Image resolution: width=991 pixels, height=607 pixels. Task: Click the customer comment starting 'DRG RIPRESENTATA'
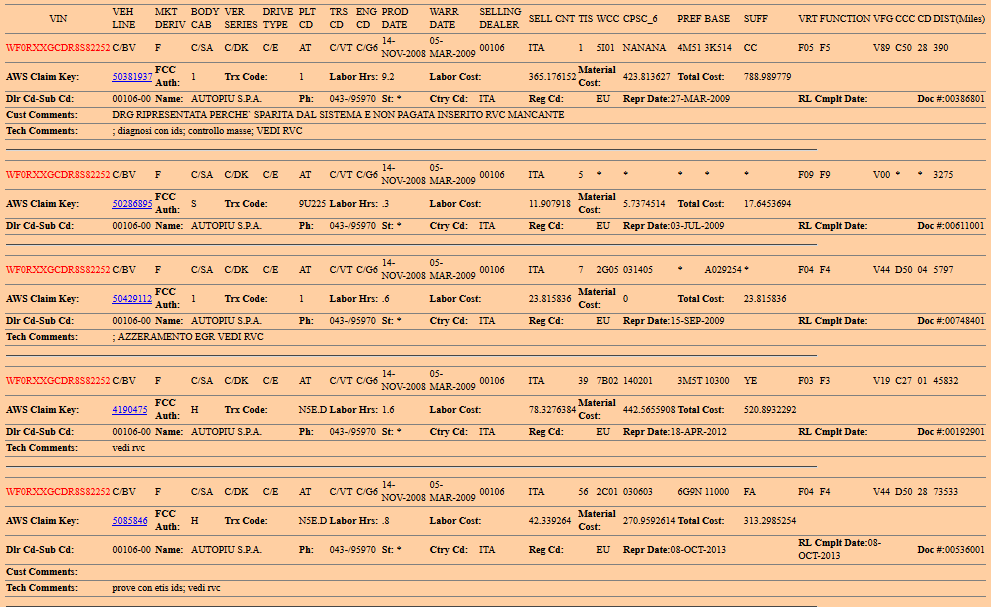(x=338, y=115)
